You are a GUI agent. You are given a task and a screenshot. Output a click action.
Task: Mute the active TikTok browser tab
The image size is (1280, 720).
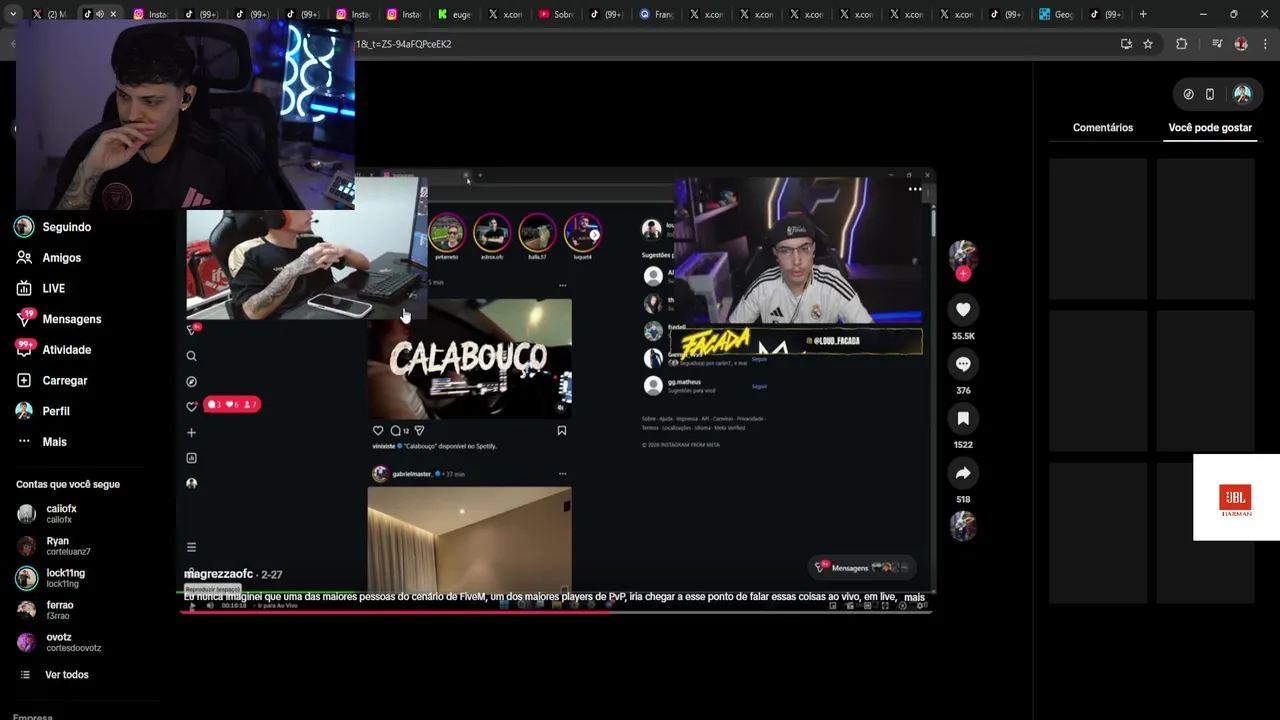pyautogui.click(x=99, y=14)
